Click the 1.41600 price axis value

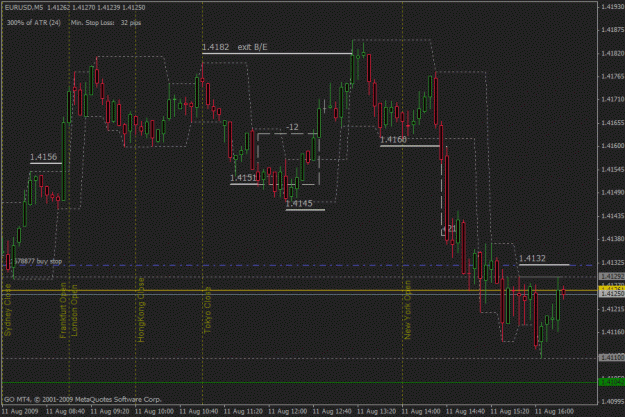point(613,146)
